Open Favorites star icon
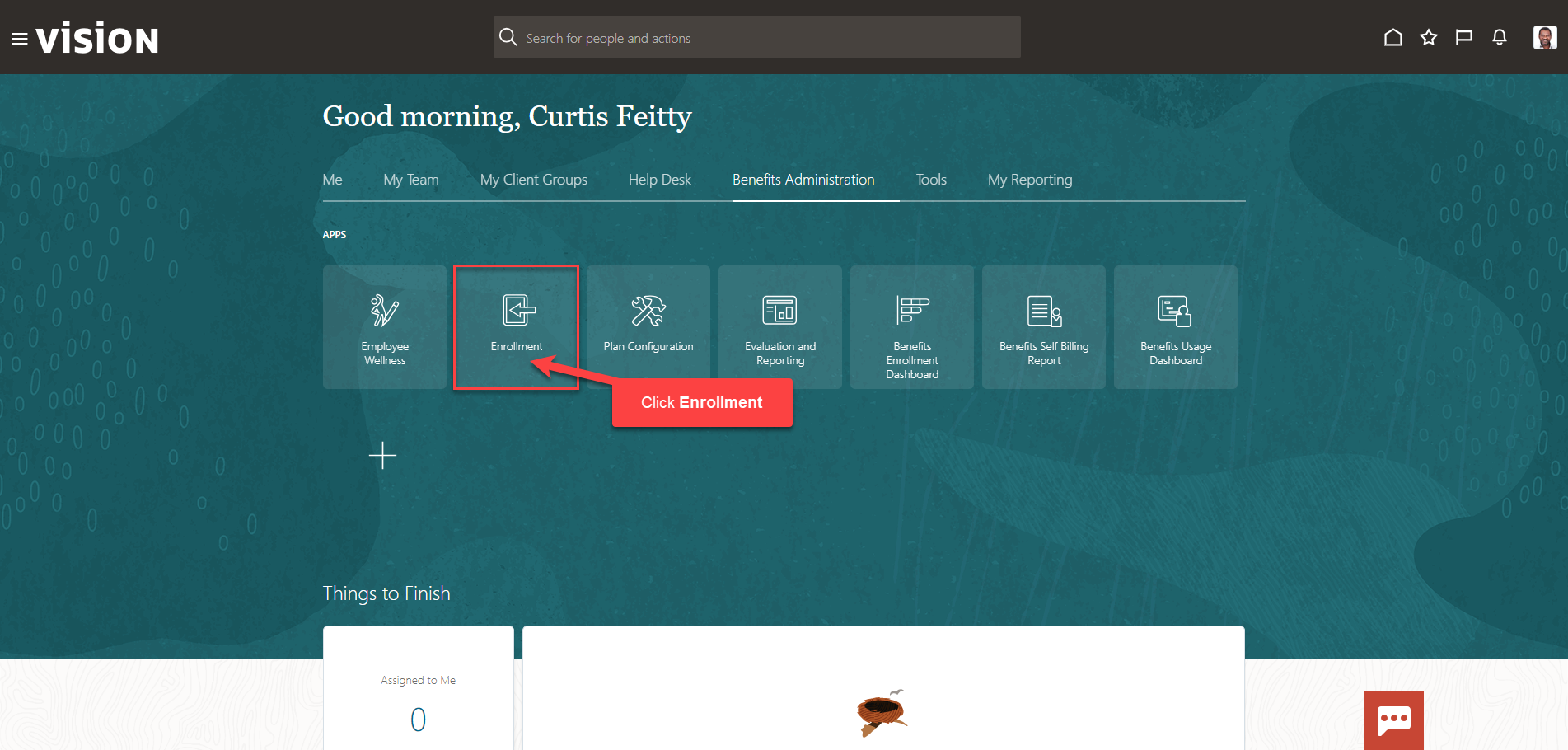 pyautogui.click(x=1429, y=37)
